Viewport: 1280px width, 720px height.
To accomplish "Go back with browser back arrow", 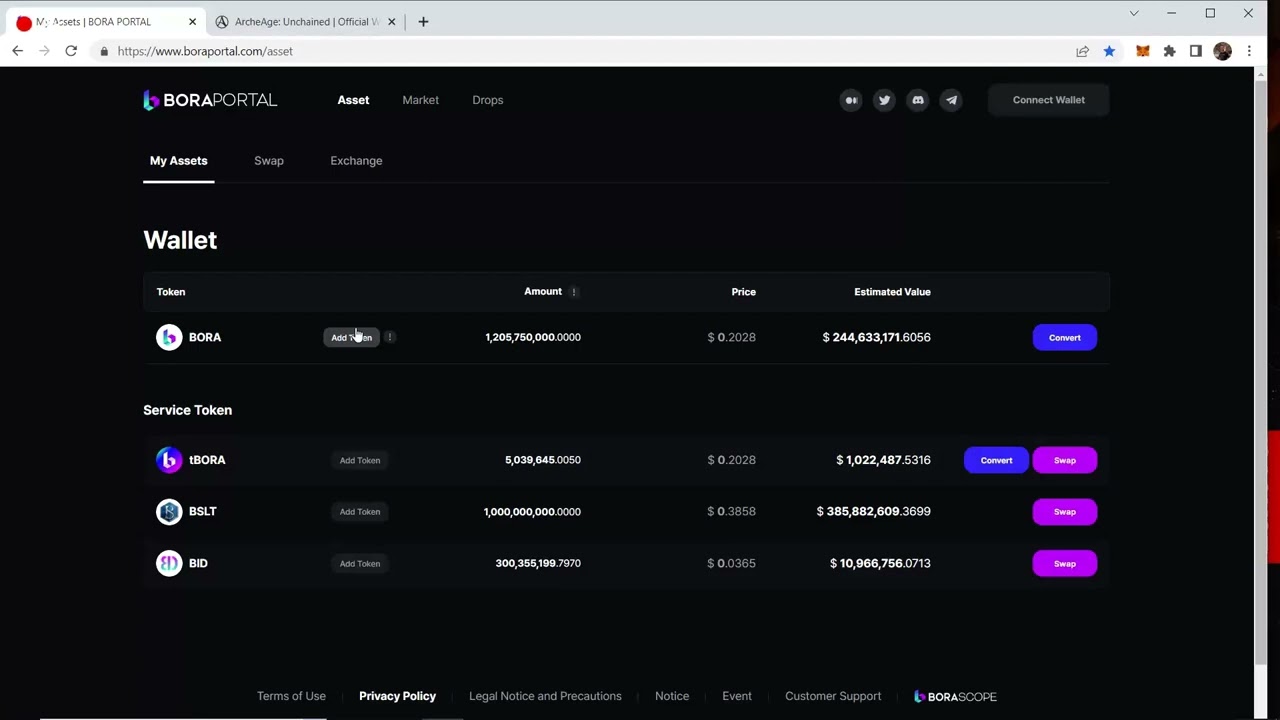I will pos(17,51).
